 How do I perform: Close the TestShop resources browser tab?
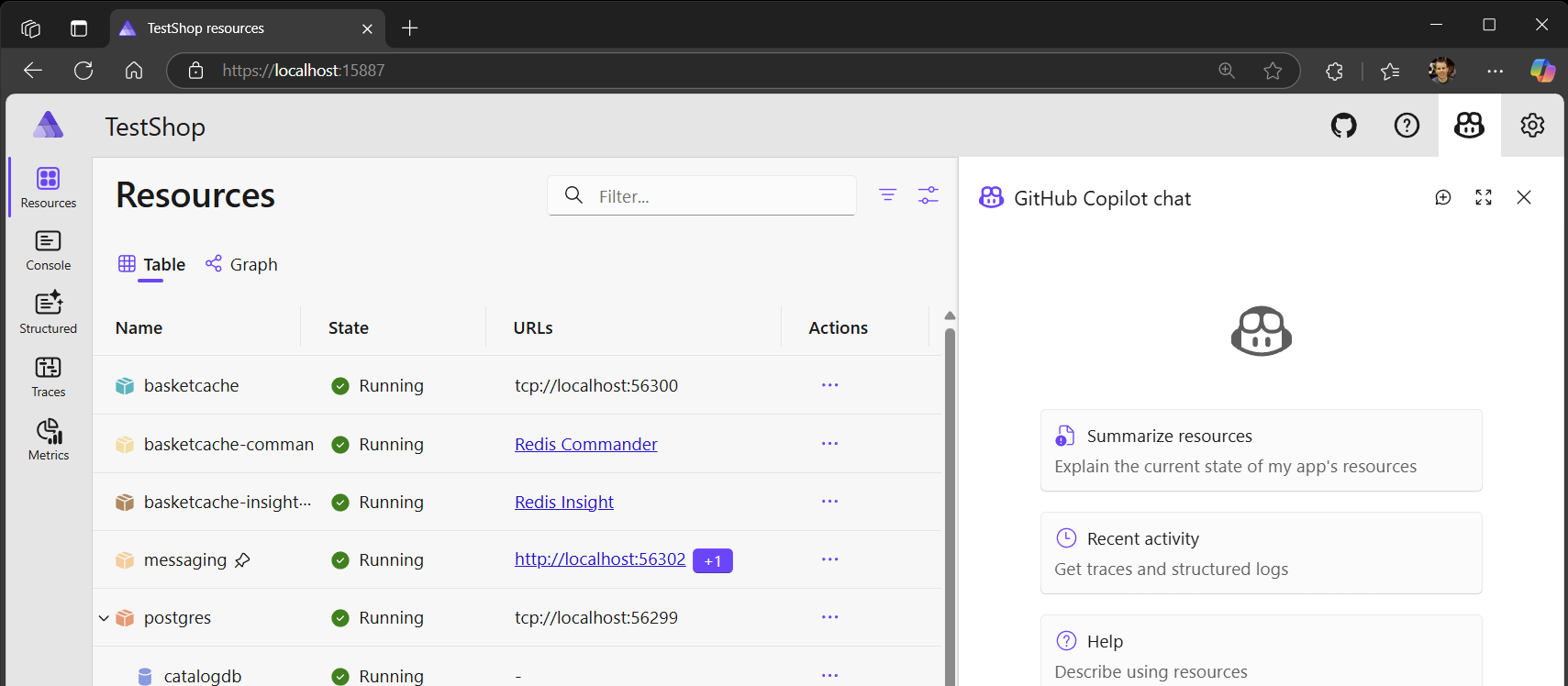367,28
